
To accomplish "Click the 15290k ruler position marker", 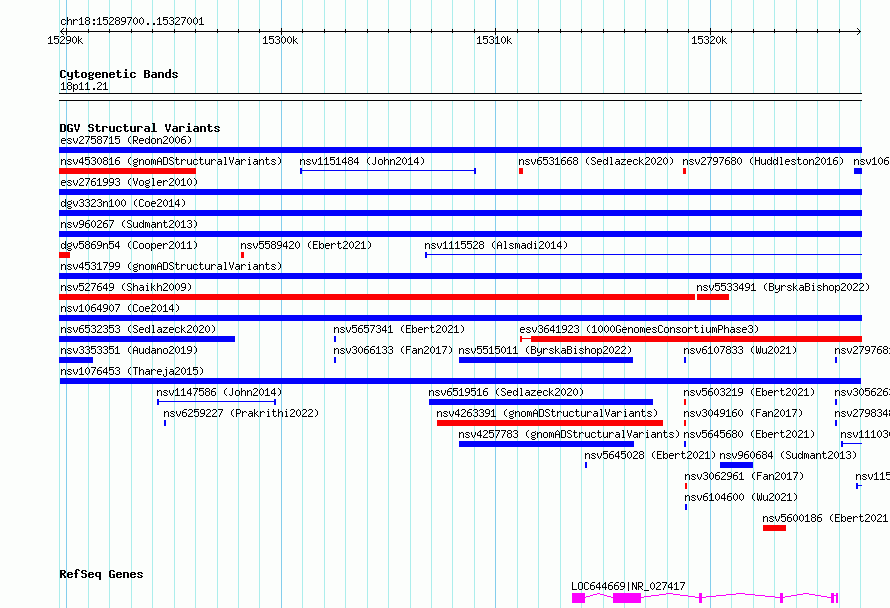I will pyautogui.click(x=65, y=40).
